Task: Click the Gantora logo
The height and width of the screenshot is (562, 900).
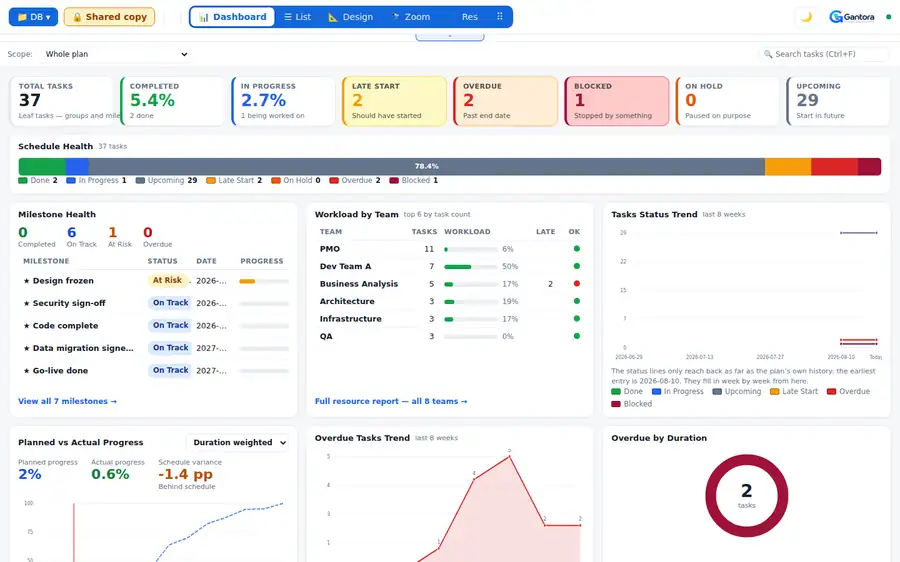Action: (x=852, y=17)
